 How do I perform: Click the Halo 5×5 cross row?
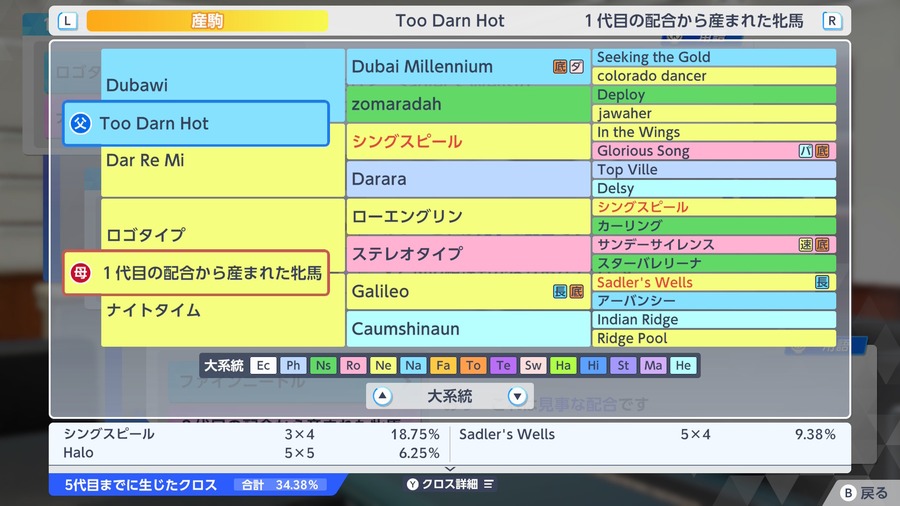251,453
